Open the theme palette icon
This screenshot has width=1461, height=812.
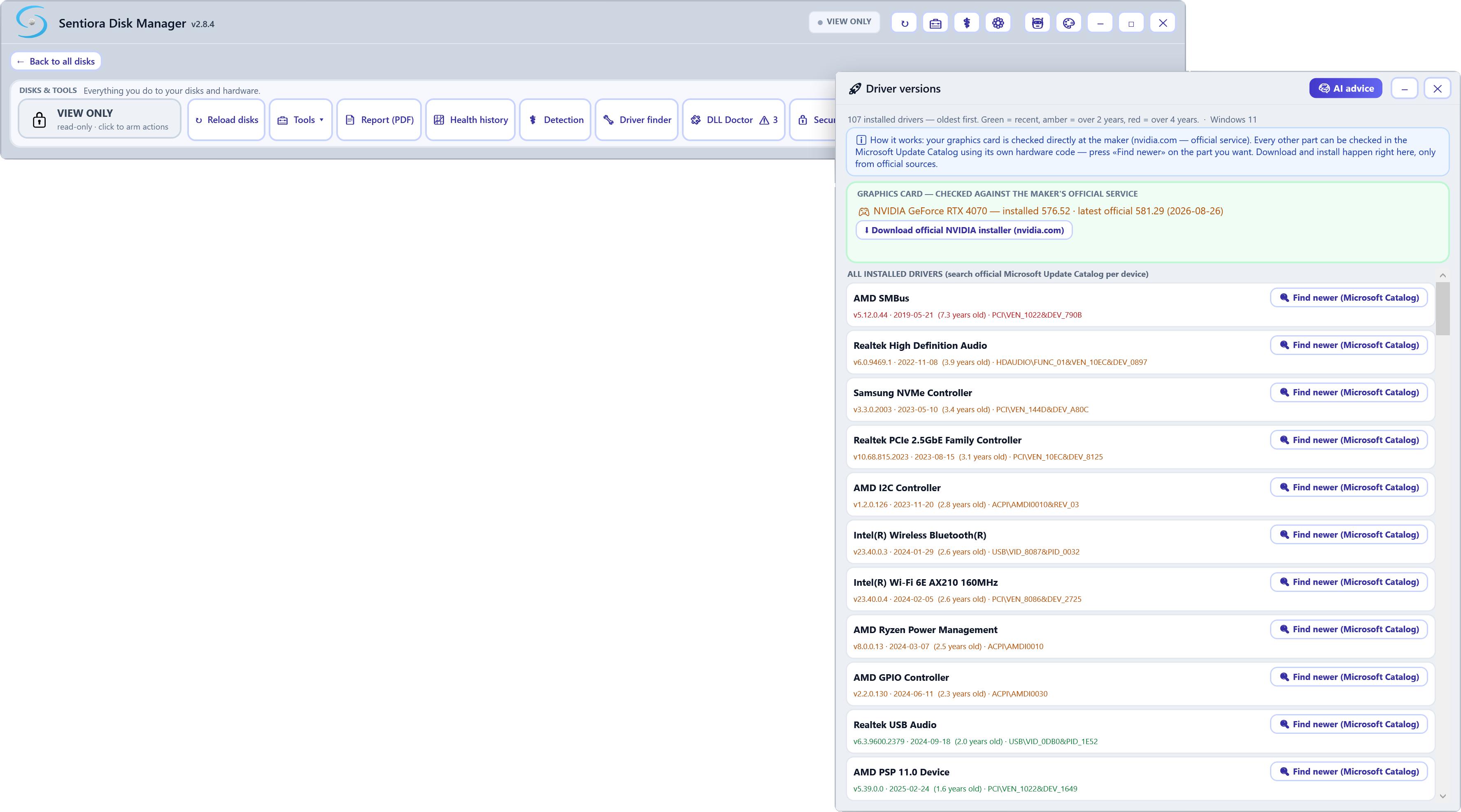[1068, 23]
